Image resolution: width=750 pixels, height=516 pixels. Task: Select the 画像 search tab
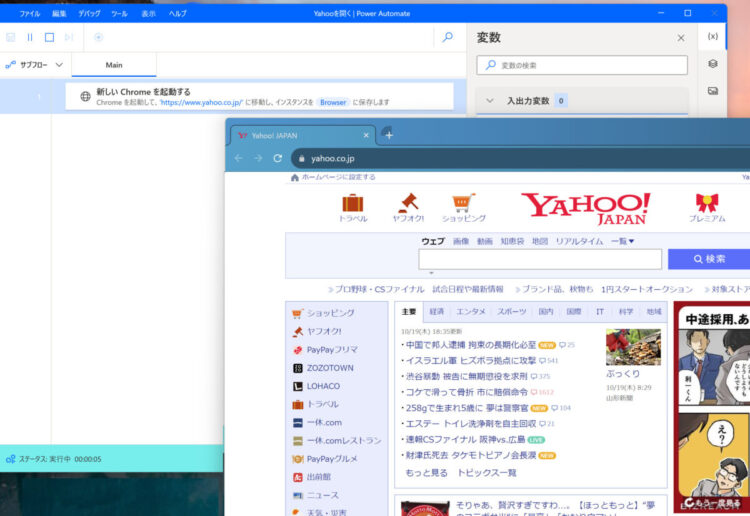pyautogui.click(x=461, y=242)
